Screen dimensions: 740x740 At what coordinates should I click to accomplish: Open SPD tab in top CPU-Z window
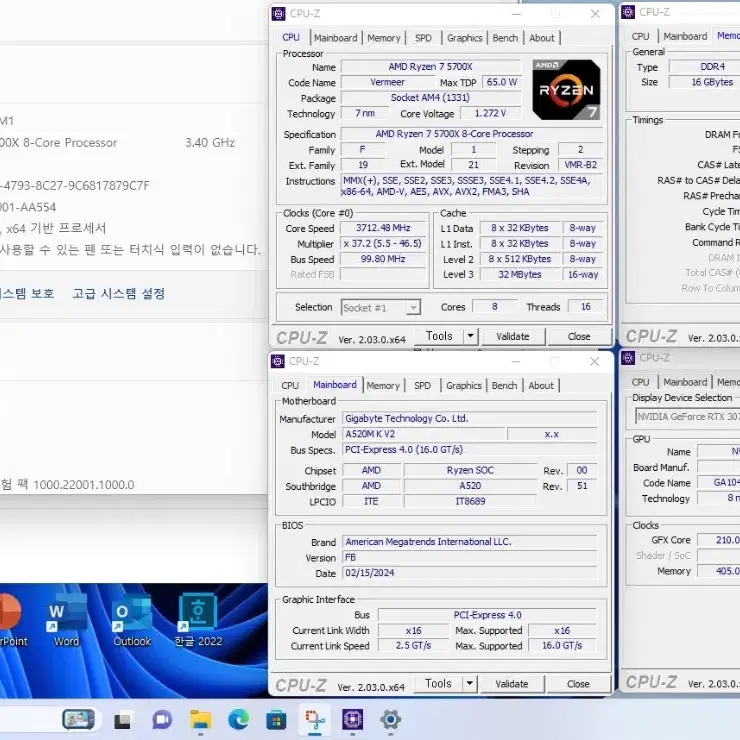tap(423, 38)
